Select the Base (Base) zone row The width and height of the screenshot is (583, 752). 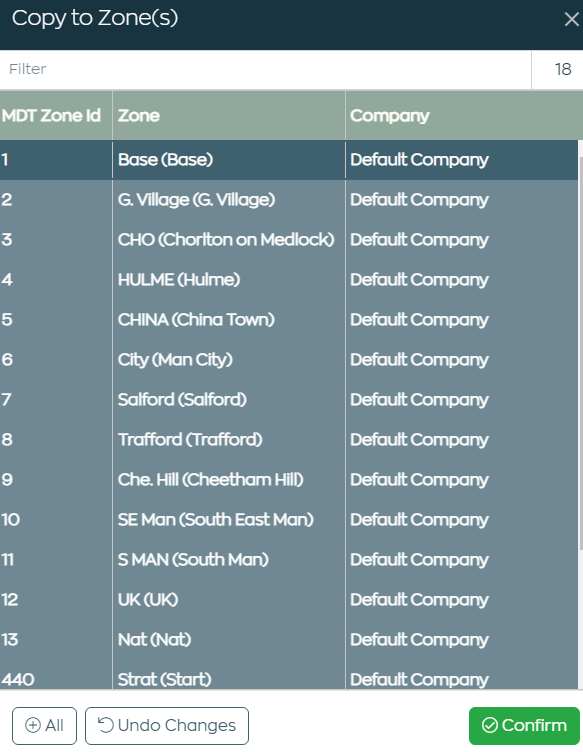pyautogui.click(x=289, y=160)
